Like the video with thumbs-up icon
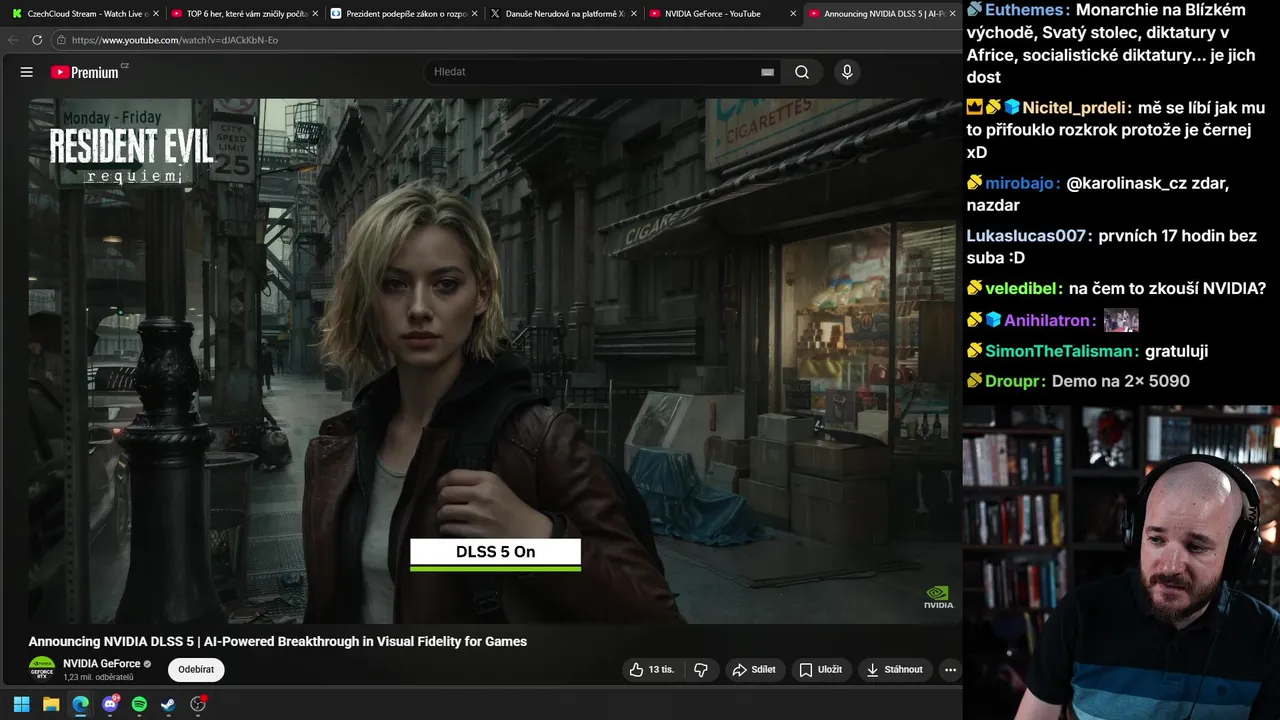Screen dimensions: 1280x720 click(651, 670)
